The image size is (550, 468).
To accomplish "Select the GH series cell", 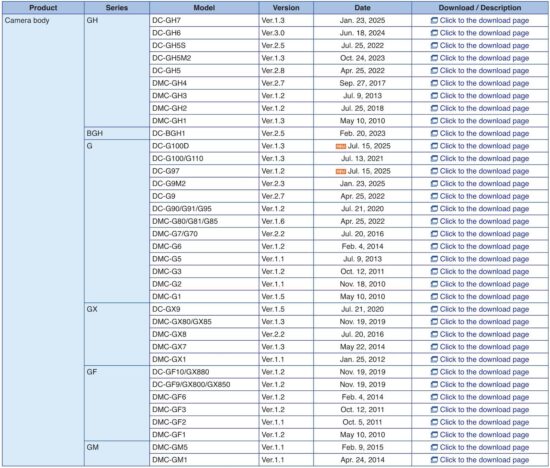I will [117, 71].
